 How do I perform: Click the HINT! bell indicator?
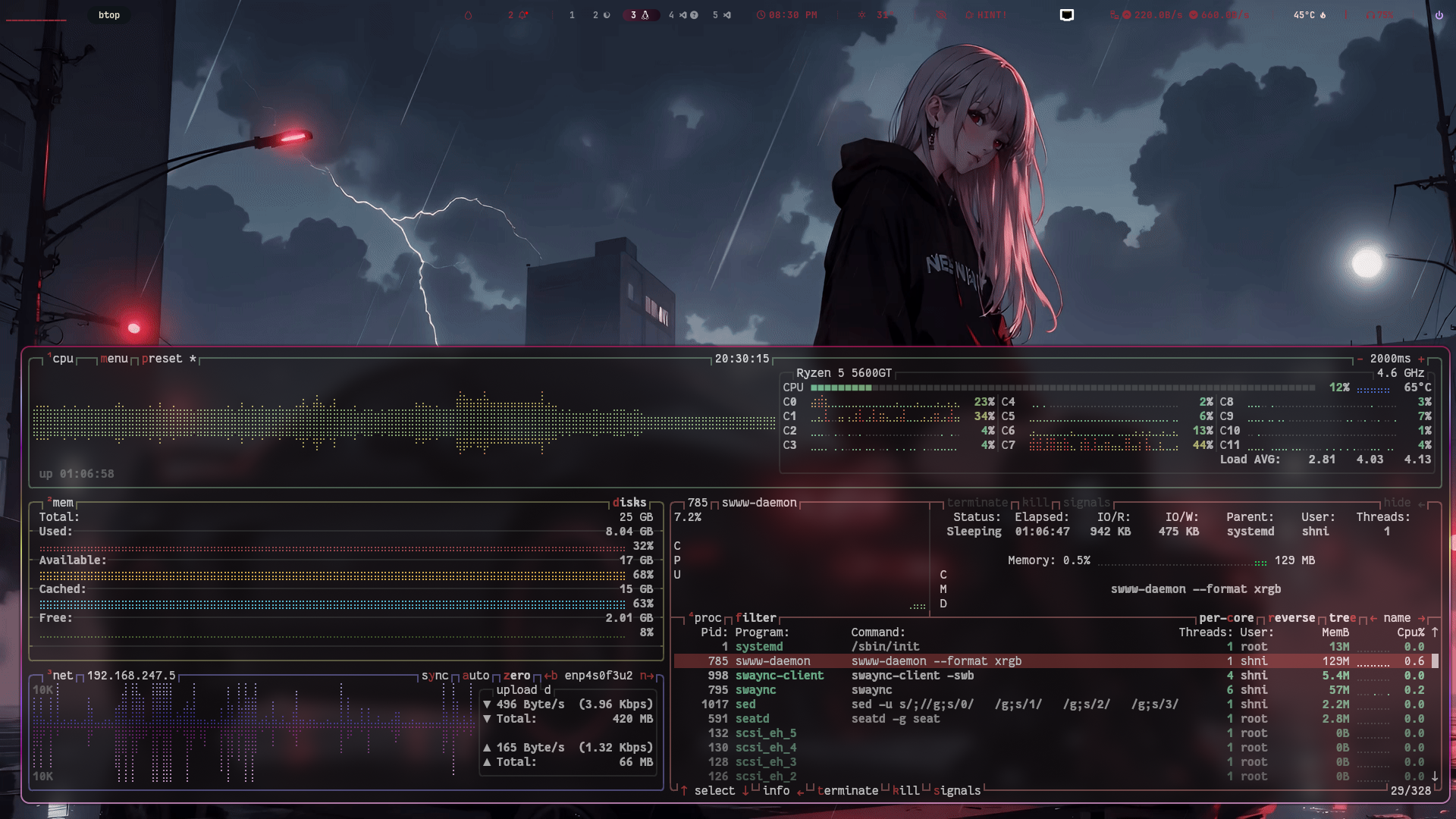[985, 15]
